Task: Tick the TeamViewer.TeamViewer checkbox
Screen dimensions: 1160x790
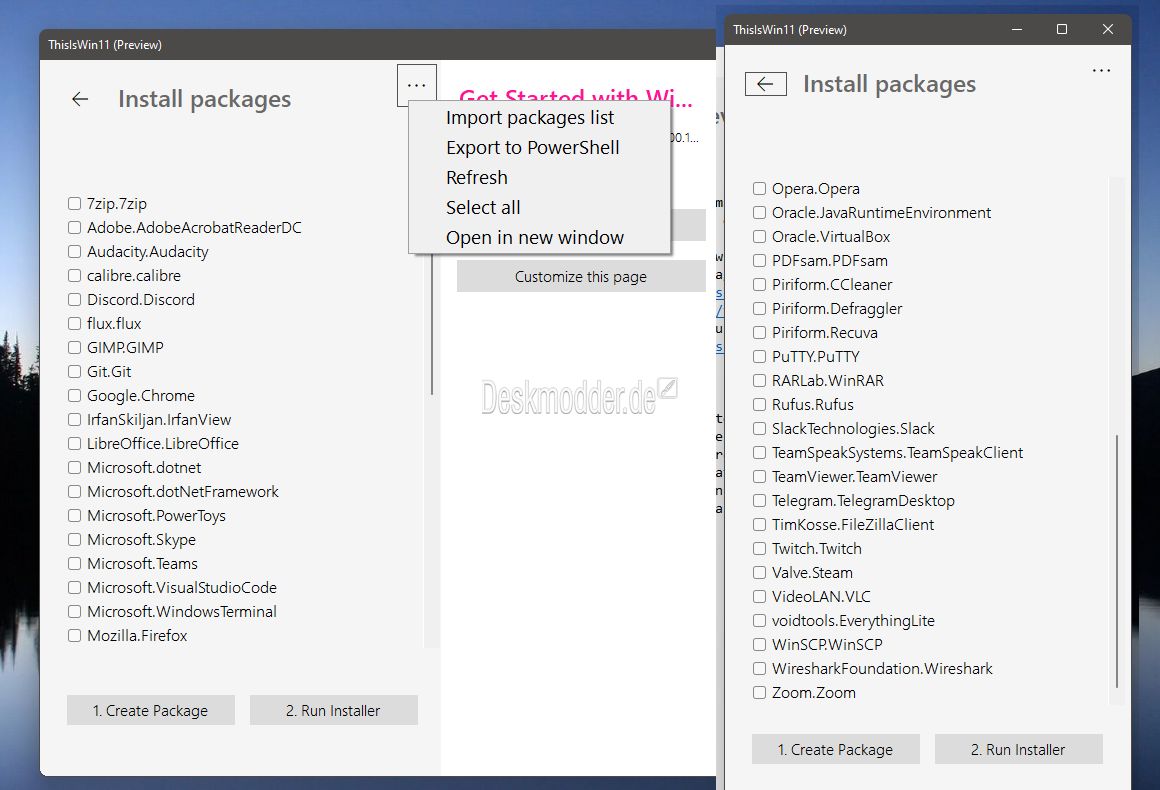Action: (759, 476)
